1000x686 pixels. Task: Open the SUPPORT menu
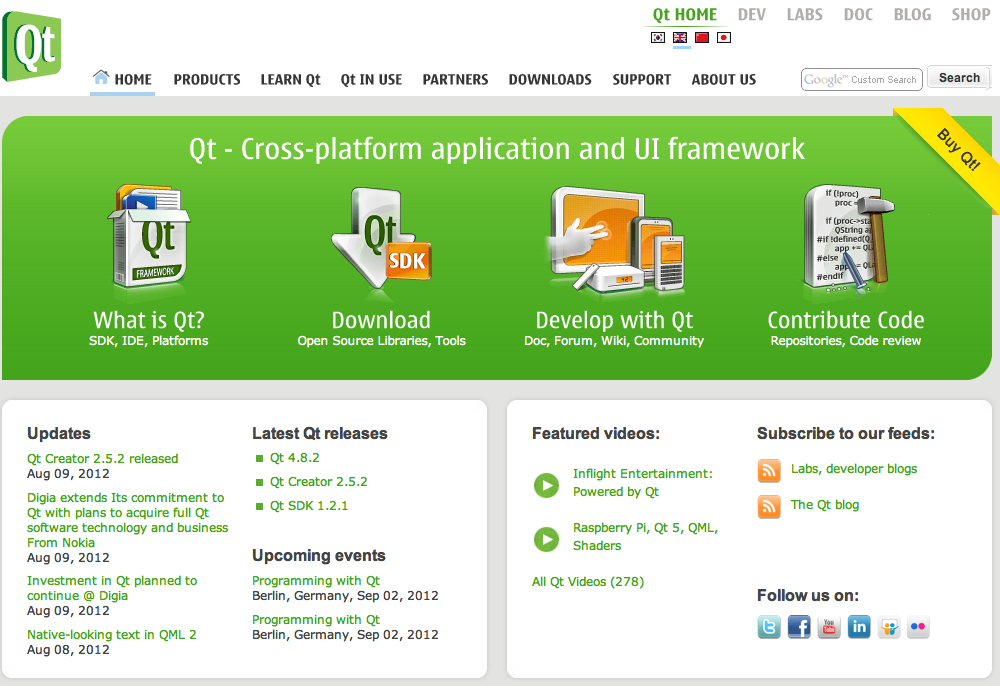642,80
